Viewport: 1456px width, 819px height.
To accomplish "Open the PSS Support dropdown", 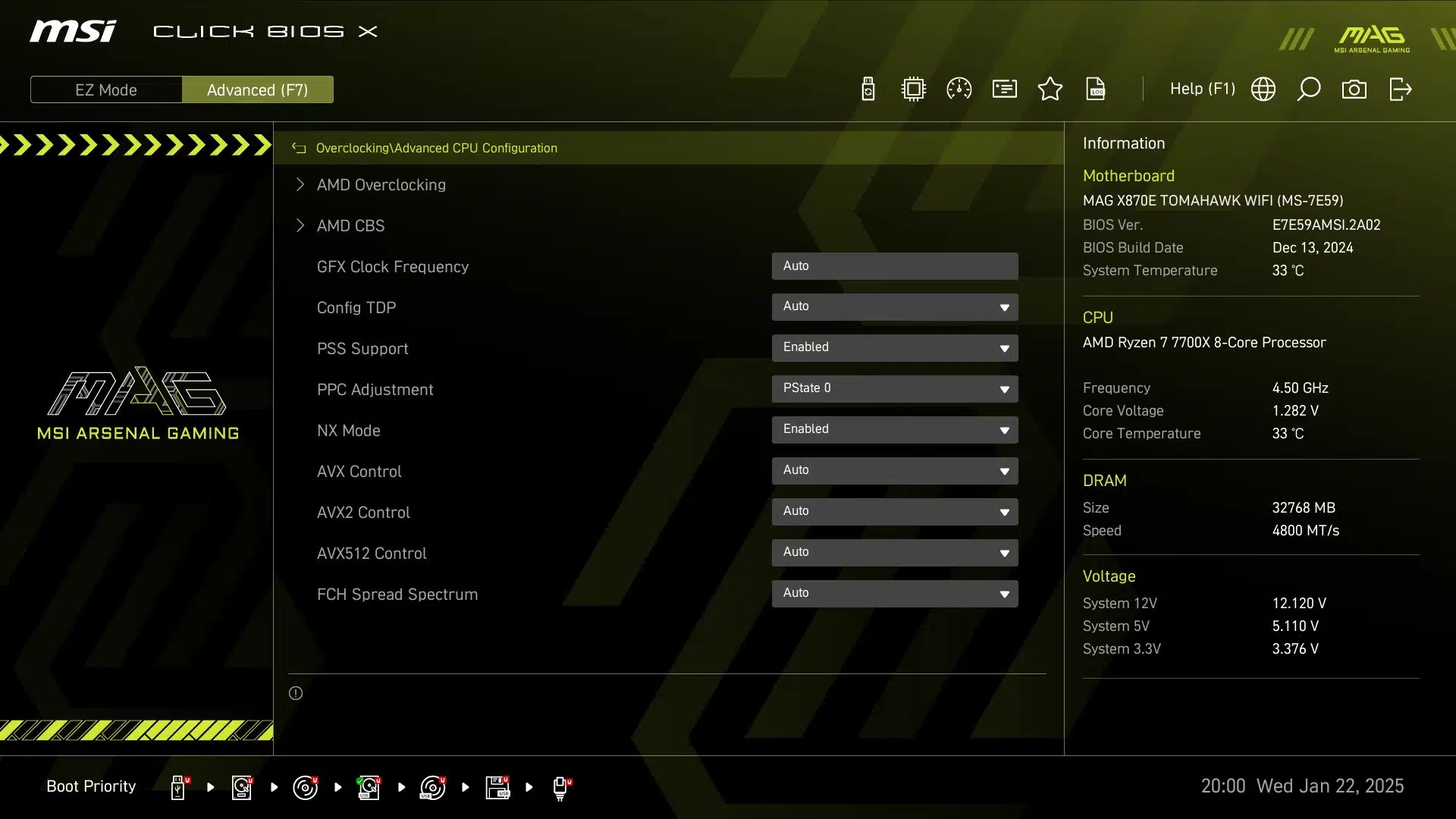I will click(x=895, y=348).
